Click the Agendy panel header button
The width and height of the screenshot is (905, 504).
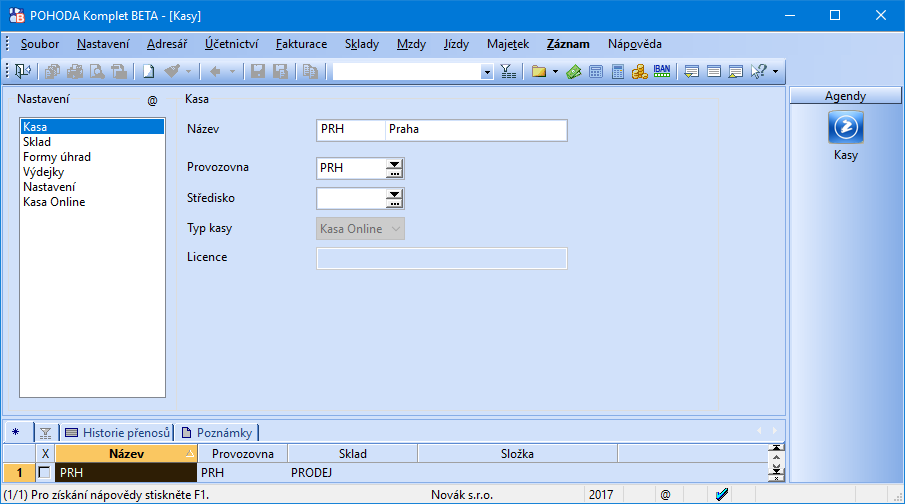(845, 96)
